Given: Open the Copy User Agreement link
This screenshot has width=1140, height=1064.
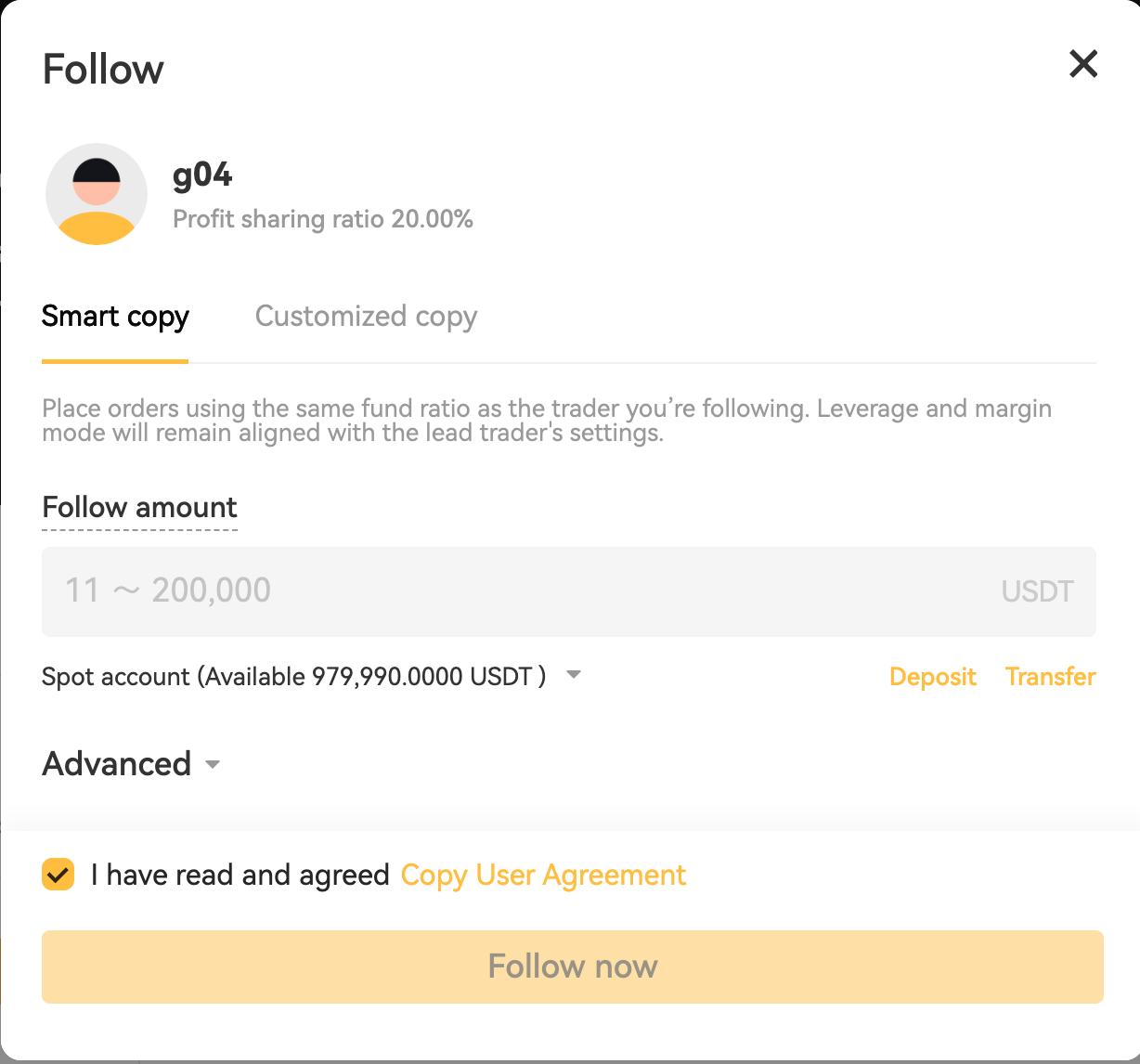Looking at the screenshot, I should pos(543,876).
